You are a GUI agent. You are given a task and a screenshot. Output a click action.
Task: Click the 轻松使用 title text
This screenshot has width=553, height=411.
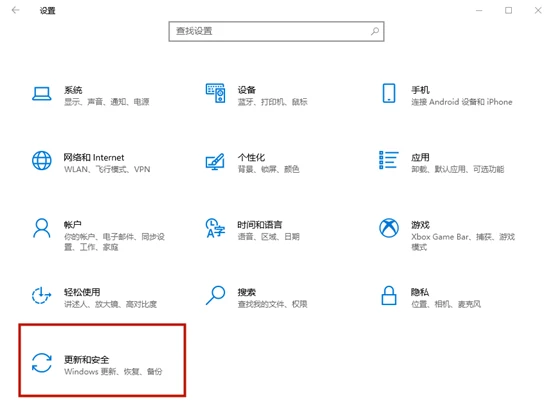click(82, 292)
